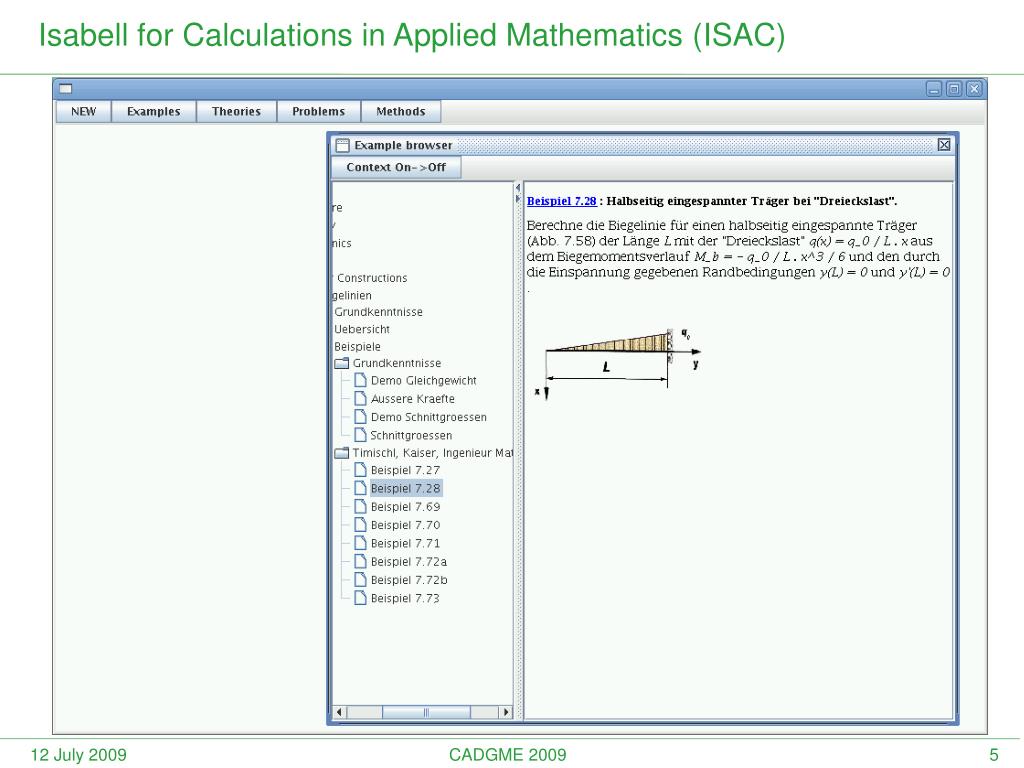Open the Examples menu button

tap(153, 112)
